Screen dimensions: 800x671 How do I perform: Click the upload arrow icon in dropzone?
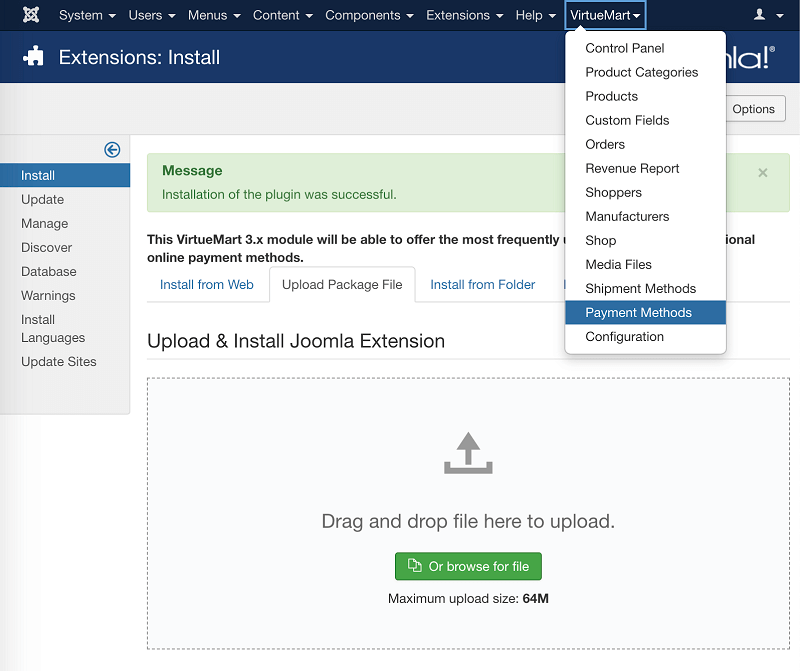(x=468, y=453)
